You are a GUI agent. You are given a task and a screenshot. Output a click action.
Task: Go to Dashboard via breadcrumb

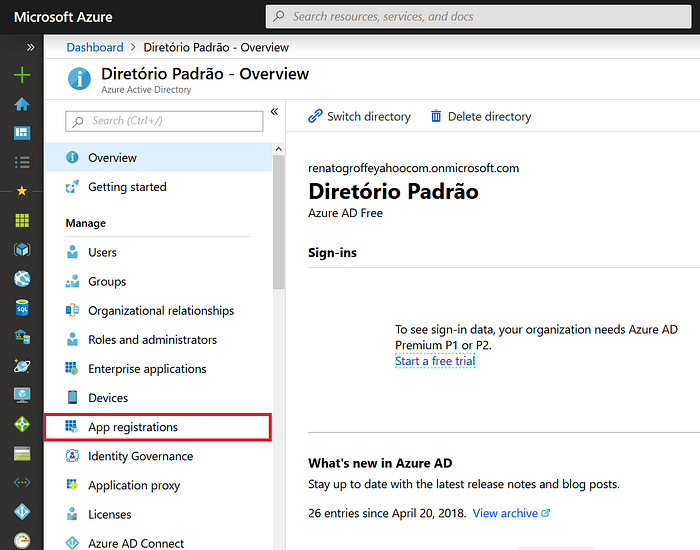(95, 47)
